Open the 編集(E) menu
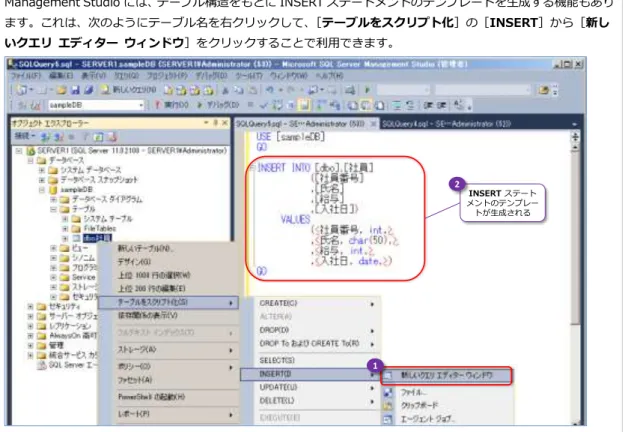The image size is (625, 432). pyautogui.click(x=61, y=76)
